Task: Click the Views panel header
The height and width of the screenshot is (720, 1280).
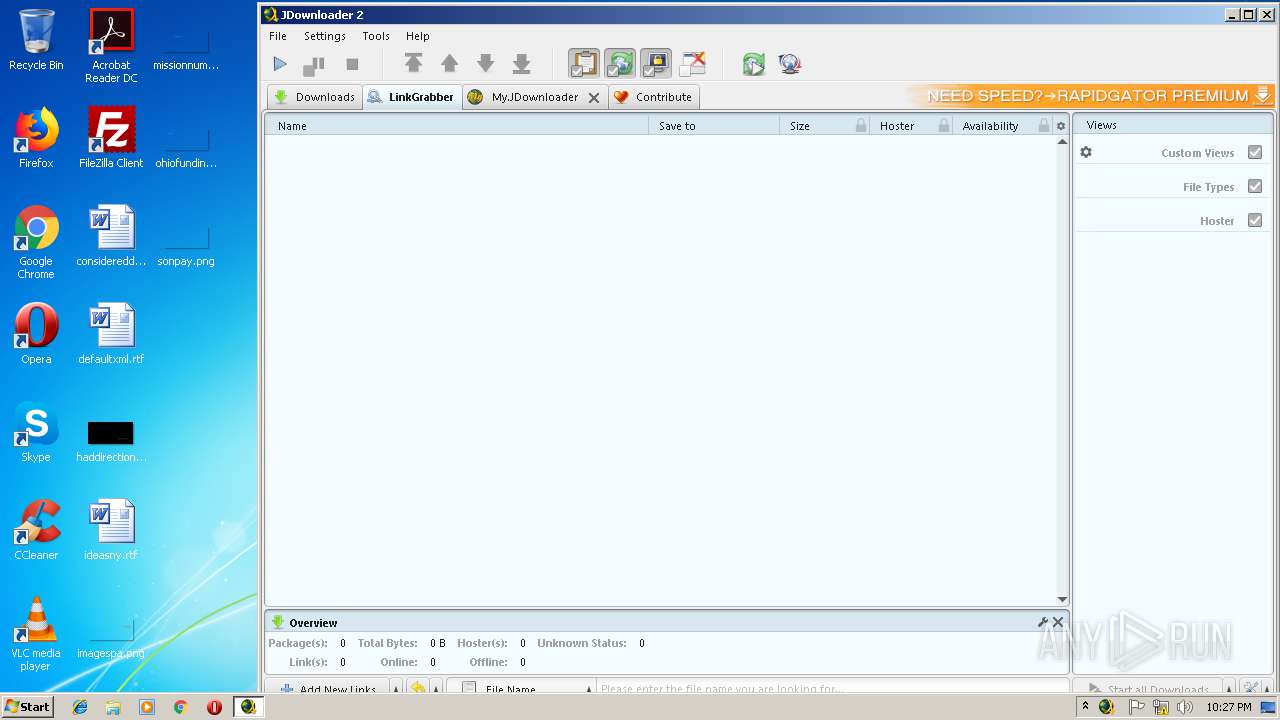Action: click(x=1173, y=125)
